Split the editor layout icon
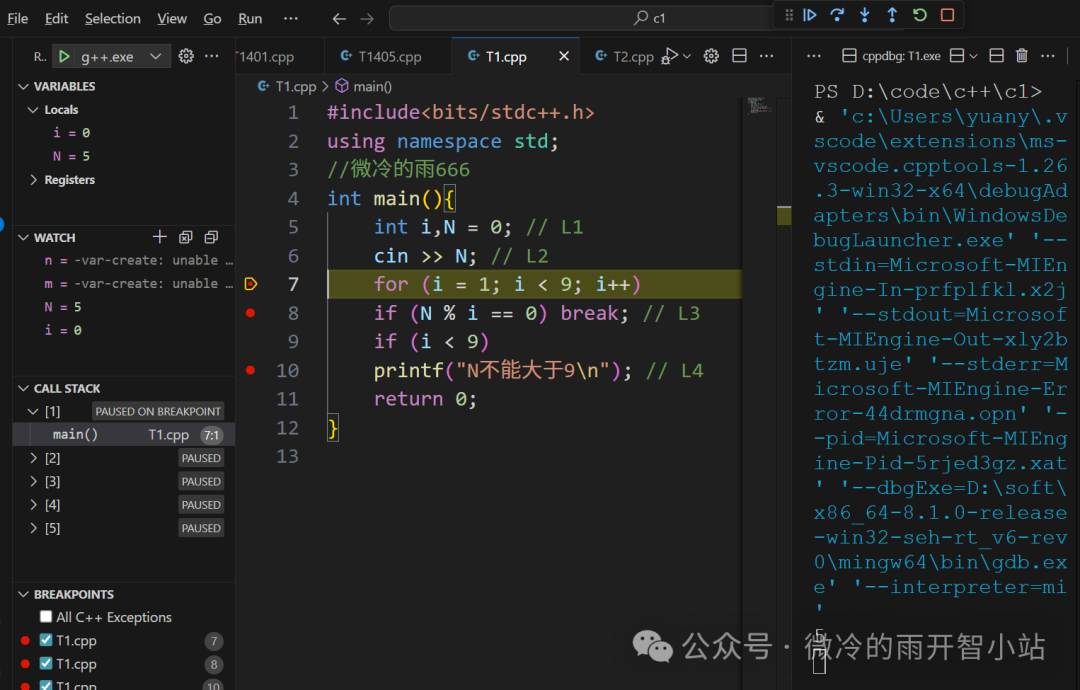1080x690 pixels. click(x=739, y=56)
